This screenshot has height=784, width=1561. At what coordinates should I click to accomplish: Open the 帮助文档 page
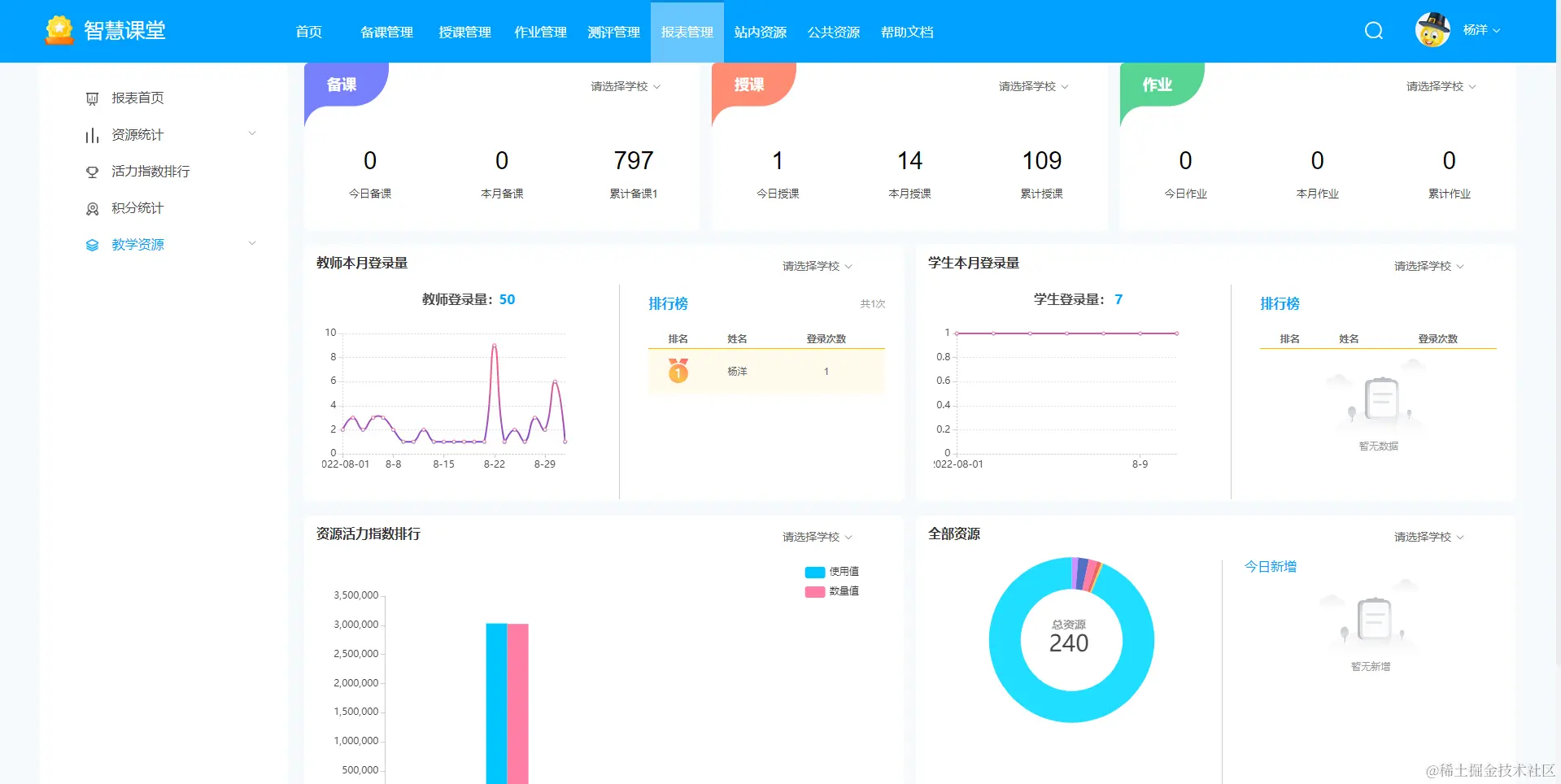tap(907, 32)
